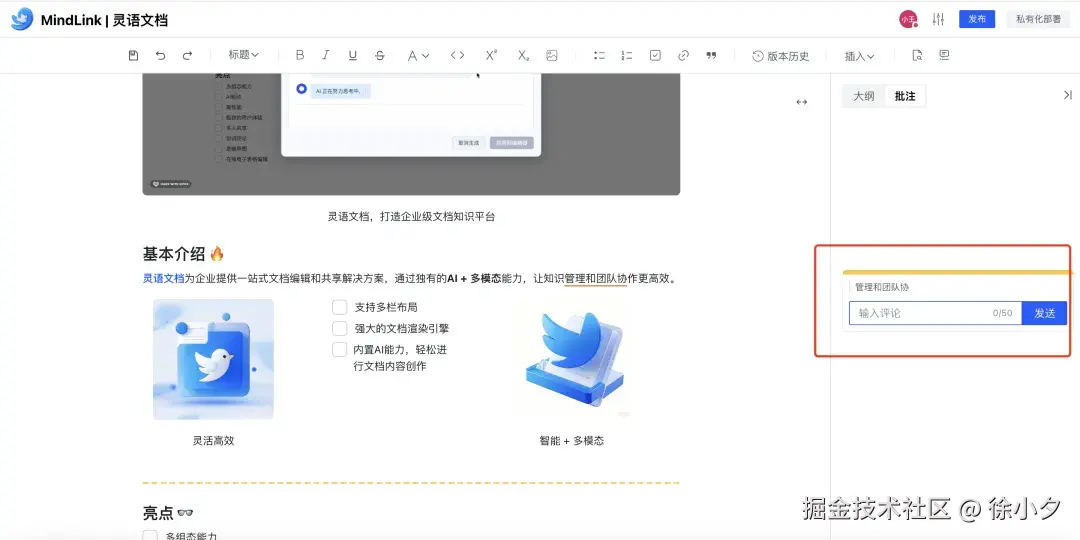
Task: Click the blue 发布 publish button
Action: (x=977, y=19)
